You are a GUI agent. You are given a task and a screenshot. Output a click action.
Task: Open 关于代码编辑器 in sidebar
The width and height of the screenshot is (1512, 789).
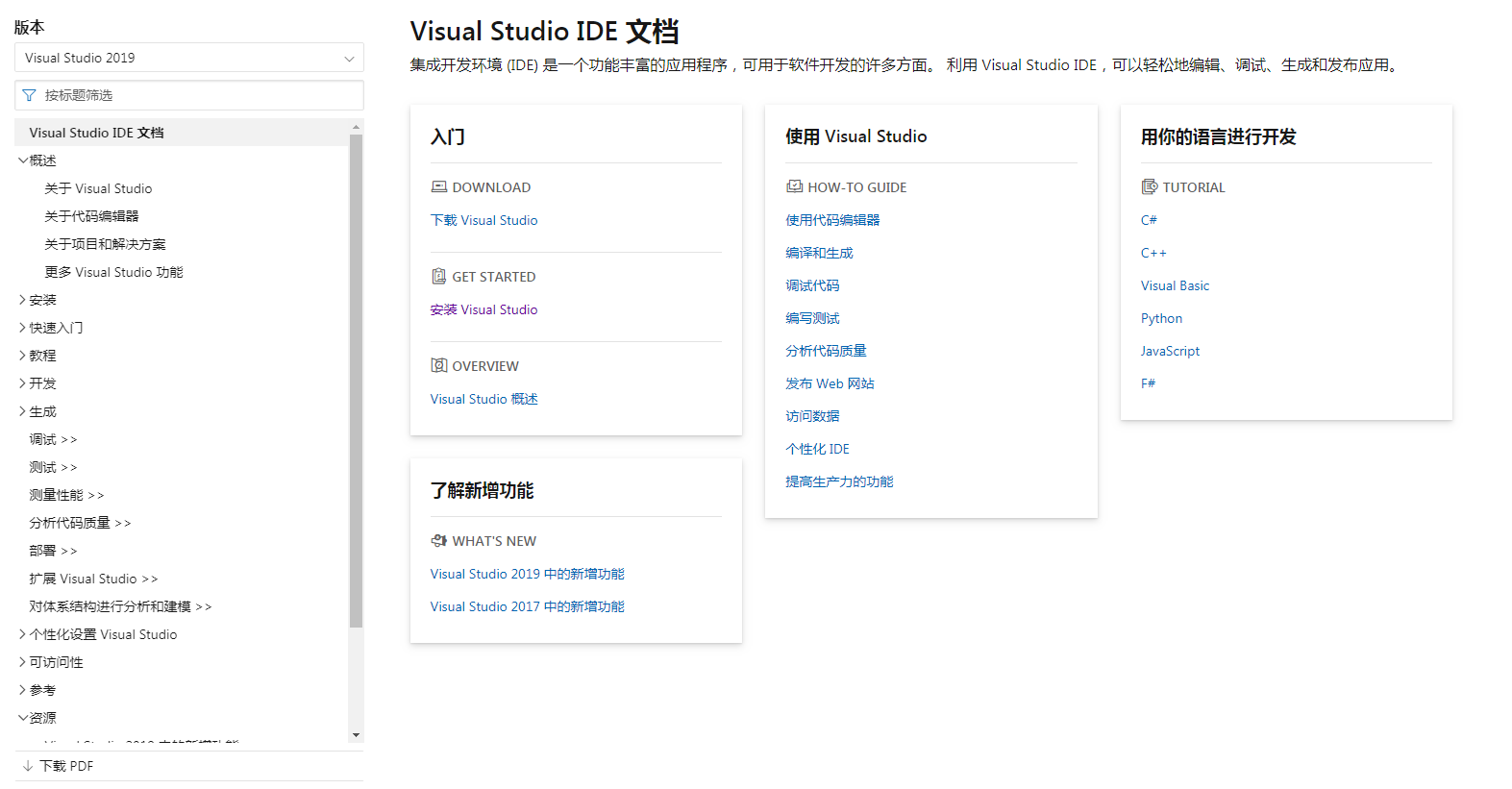coord(91,216)
